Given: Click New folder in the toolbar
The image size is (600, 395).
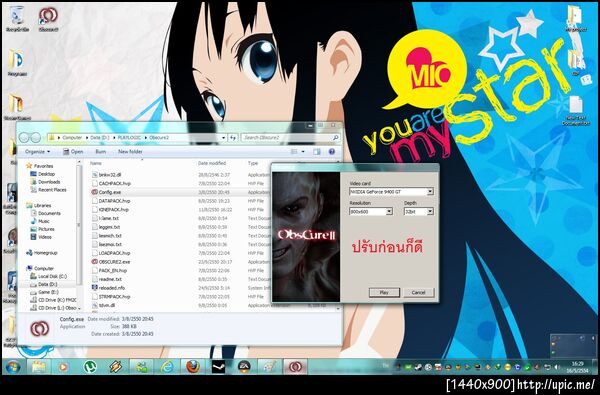Looking at the screenshot, I should pyautogui.click(x=130, y=152).
